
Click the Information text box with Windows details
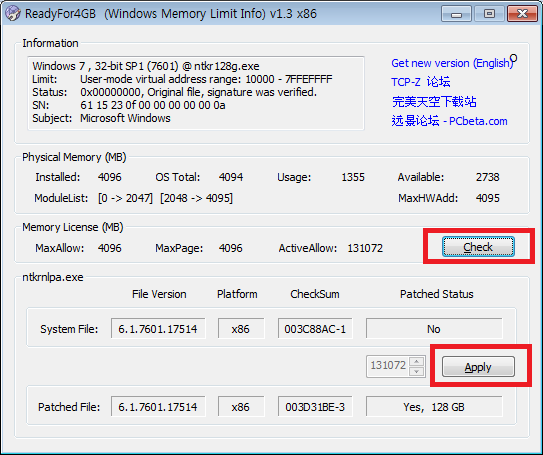tap(196, 93)
